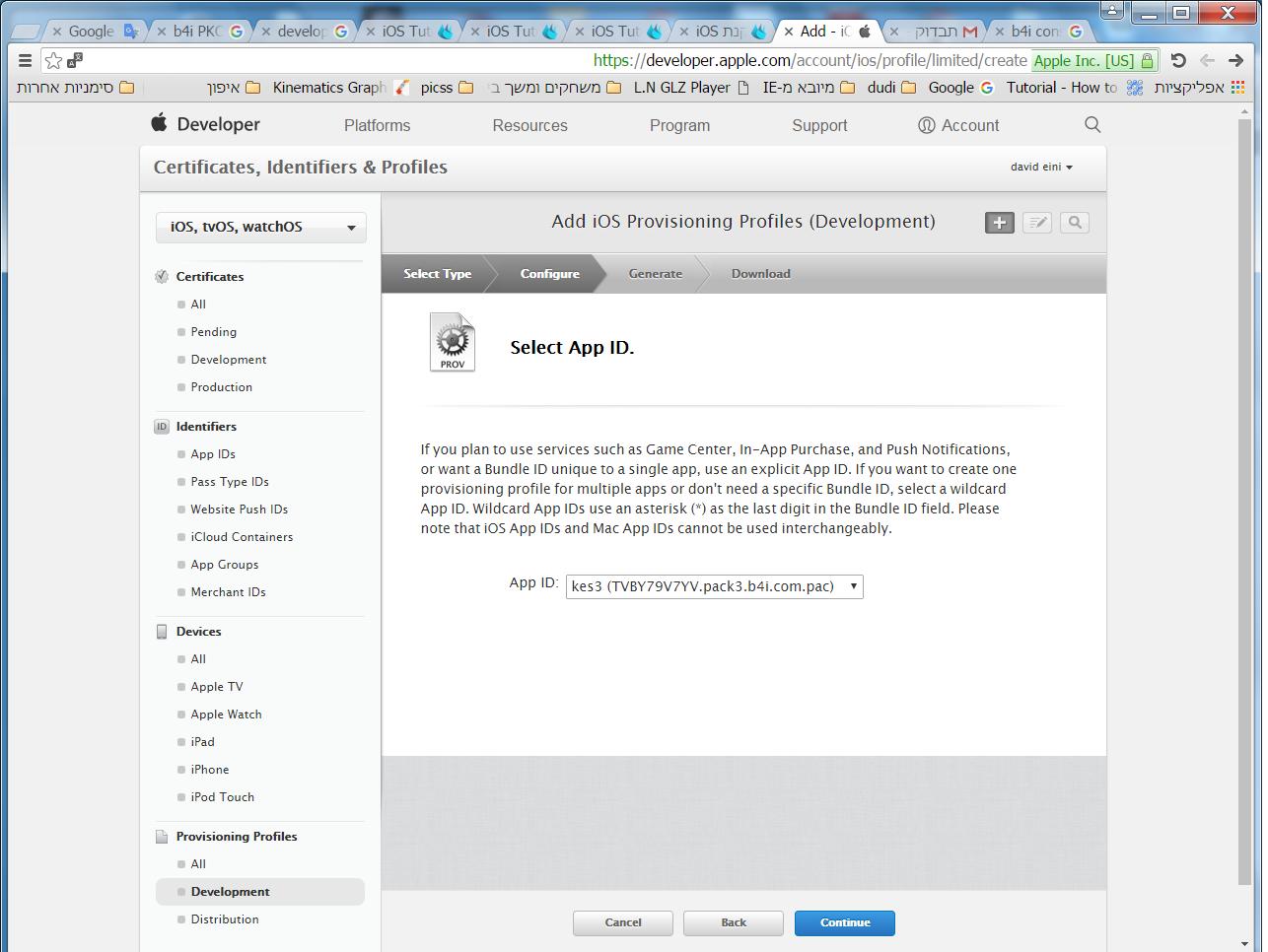
Task: Click the plus icon to add a profile
Action: pyautogui.click(x=999, y=223)
